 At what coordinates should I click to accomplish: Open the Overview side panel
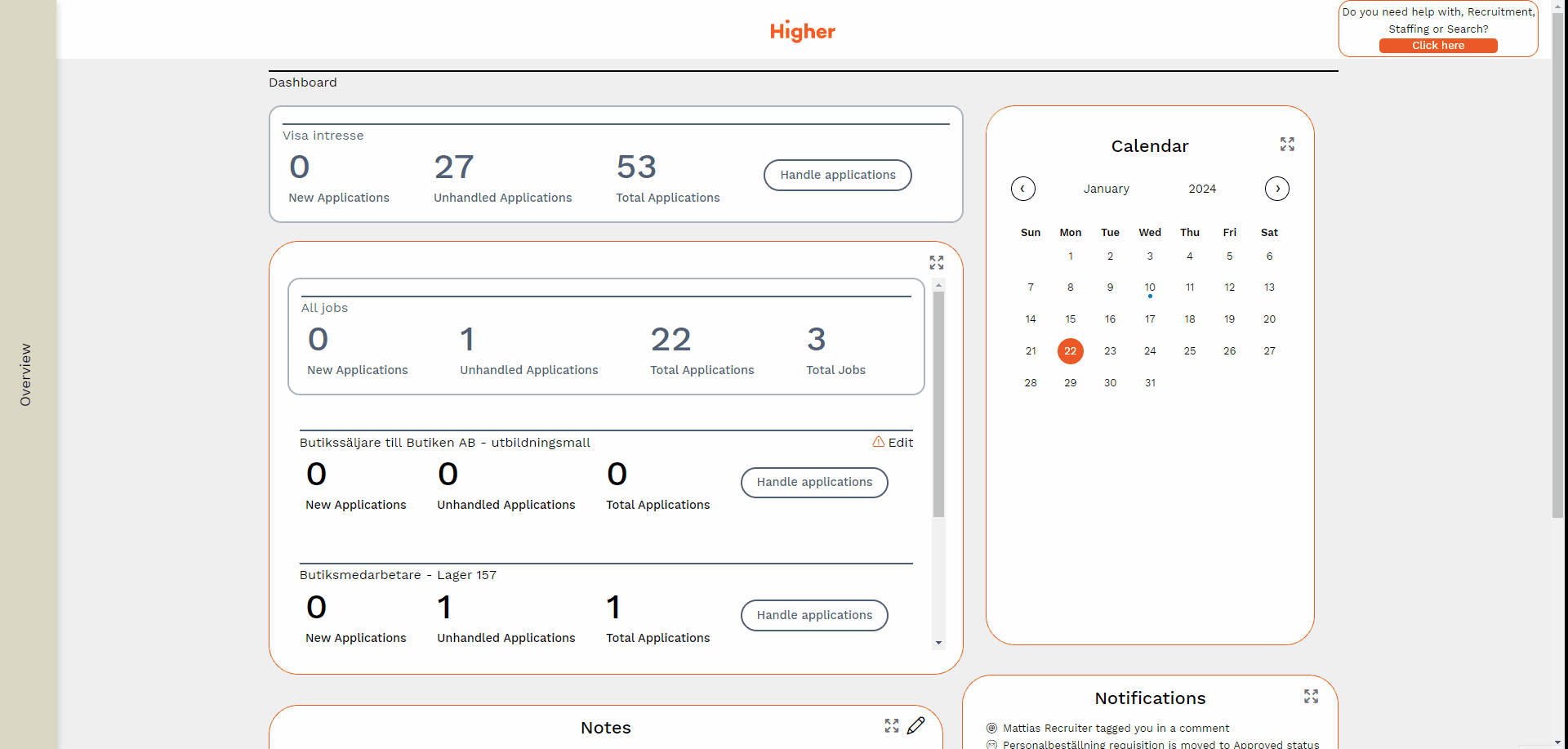[x=26, y=374]
